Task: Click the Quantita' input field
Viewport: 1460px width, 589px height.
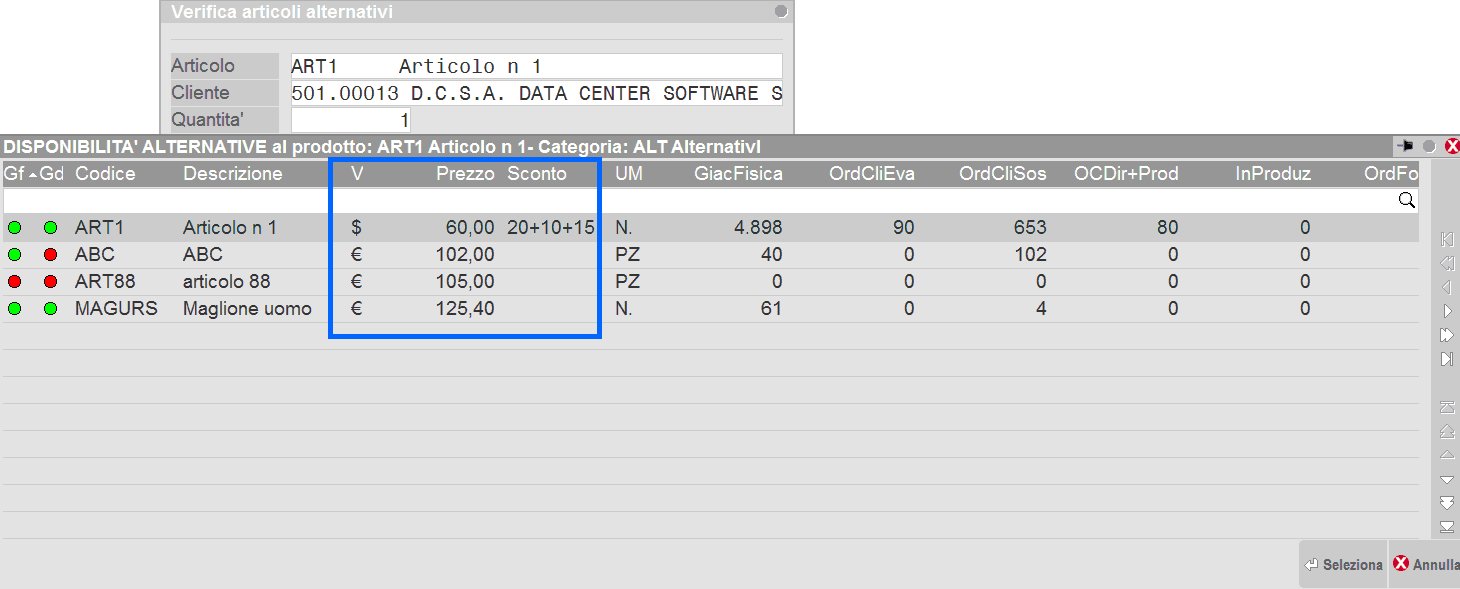Action: point(350,120)
